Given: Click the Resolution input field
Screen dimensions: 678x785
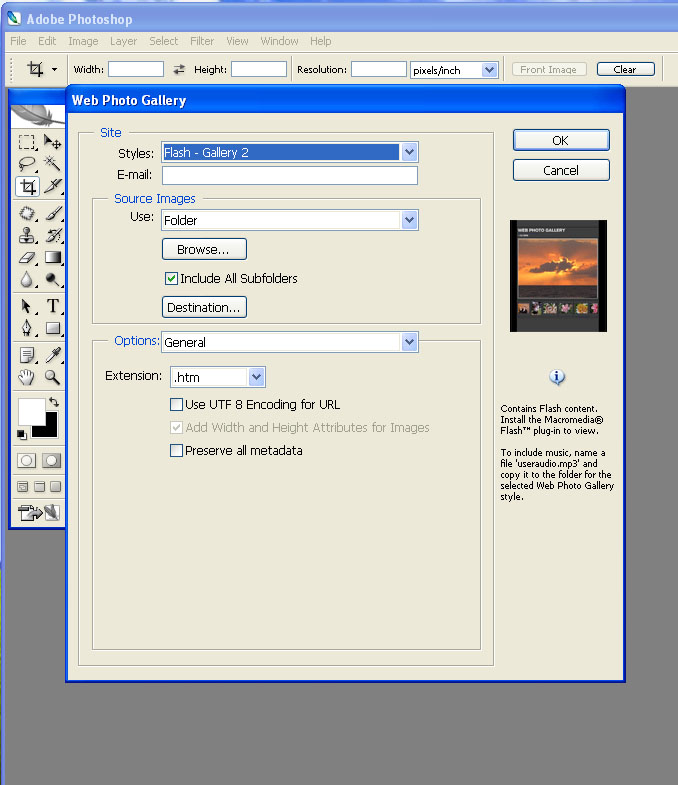Looking at the screenshot, I should click(x=379, y=69).
